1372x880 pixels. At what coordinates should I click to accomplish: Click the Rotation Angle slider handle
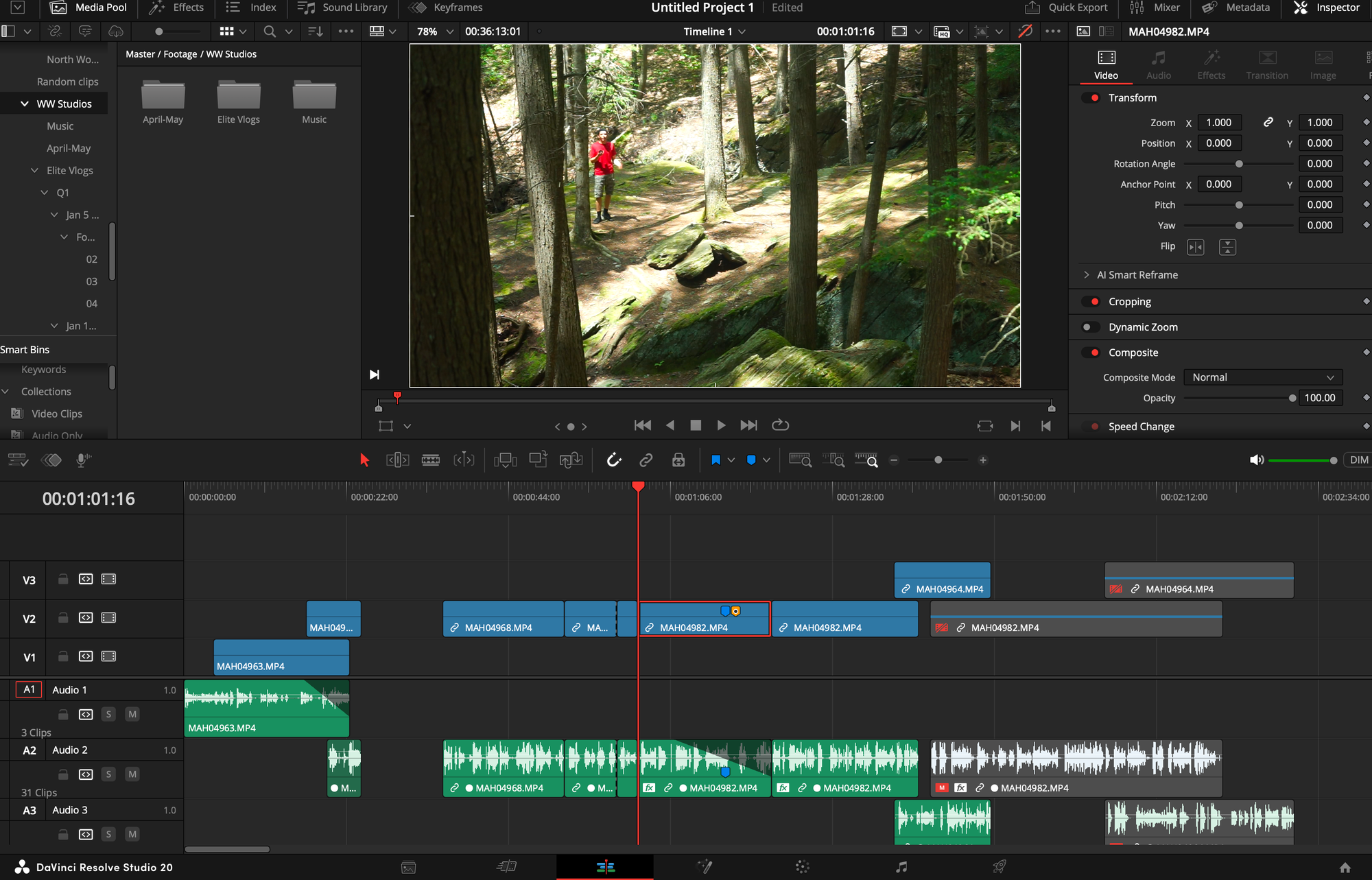click(x=1239, y=164)
